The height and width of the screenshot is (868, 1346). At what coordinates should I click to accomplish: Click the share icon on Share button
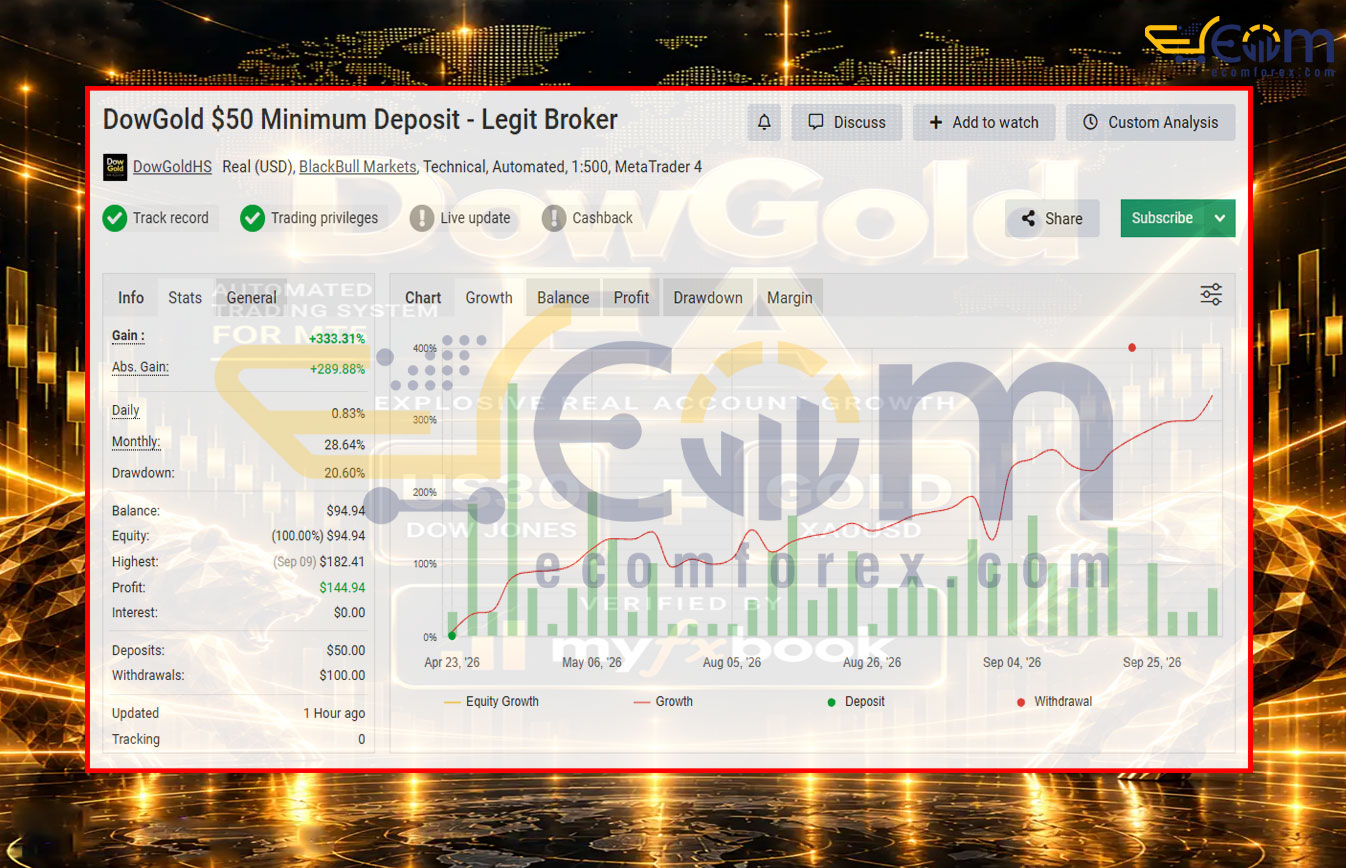point(1027,219)
